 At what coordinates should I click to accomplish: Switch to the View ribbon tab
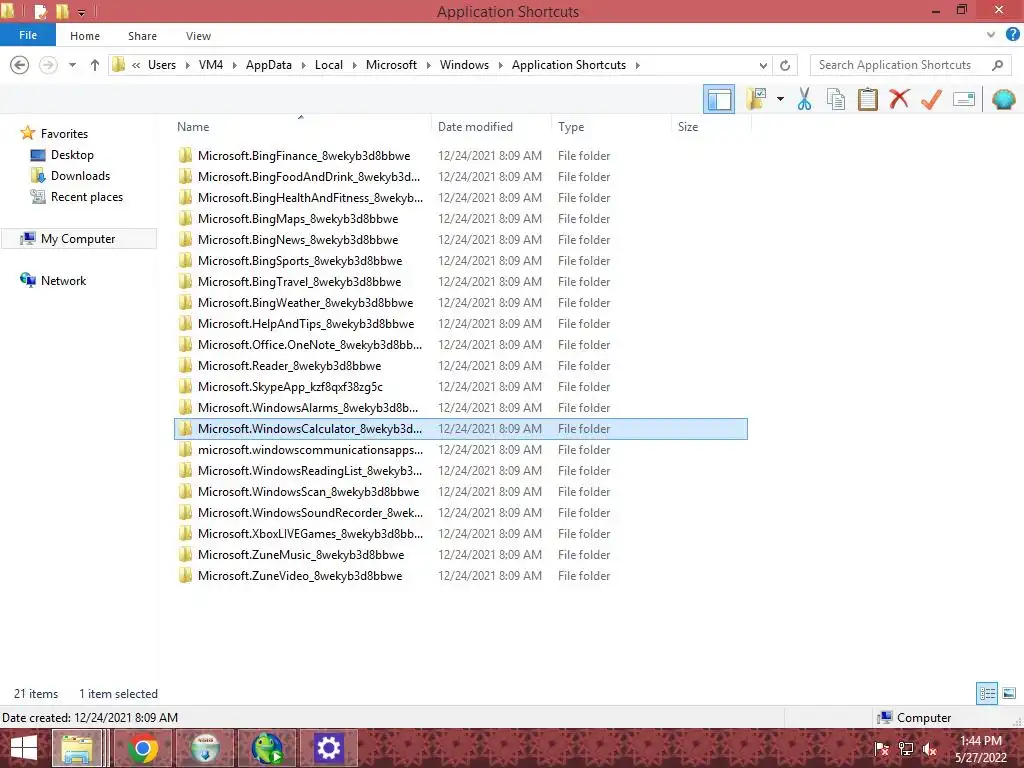tap(198, 36)
